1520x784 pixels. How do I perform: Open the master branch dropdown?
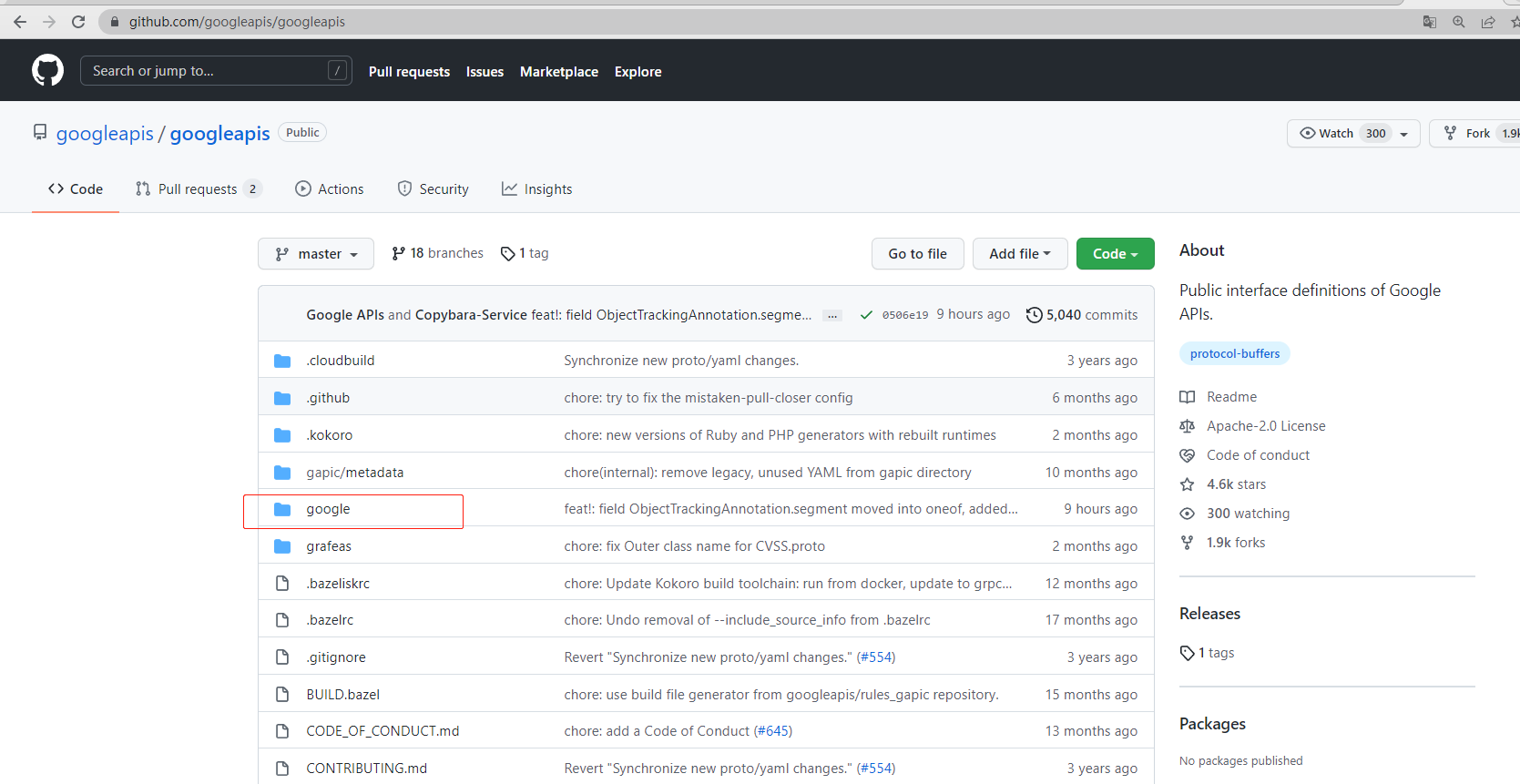point(316,254)
